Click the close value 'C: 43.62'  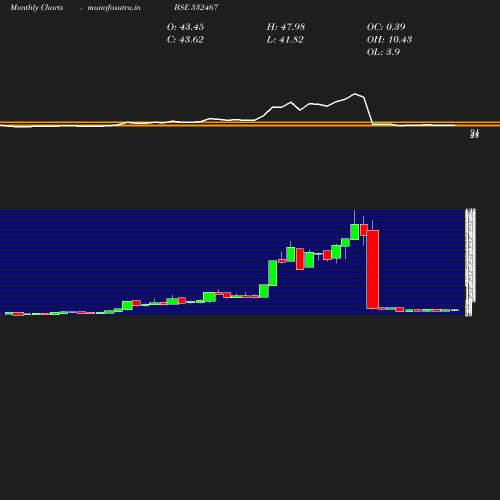click(x=185, y=40)
